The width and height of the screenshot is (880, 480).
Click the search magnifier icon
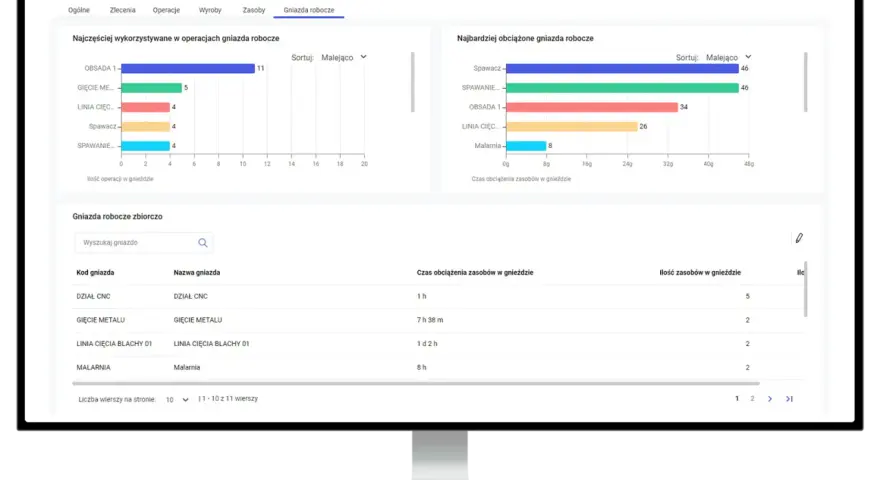click(x=203, y=243)
